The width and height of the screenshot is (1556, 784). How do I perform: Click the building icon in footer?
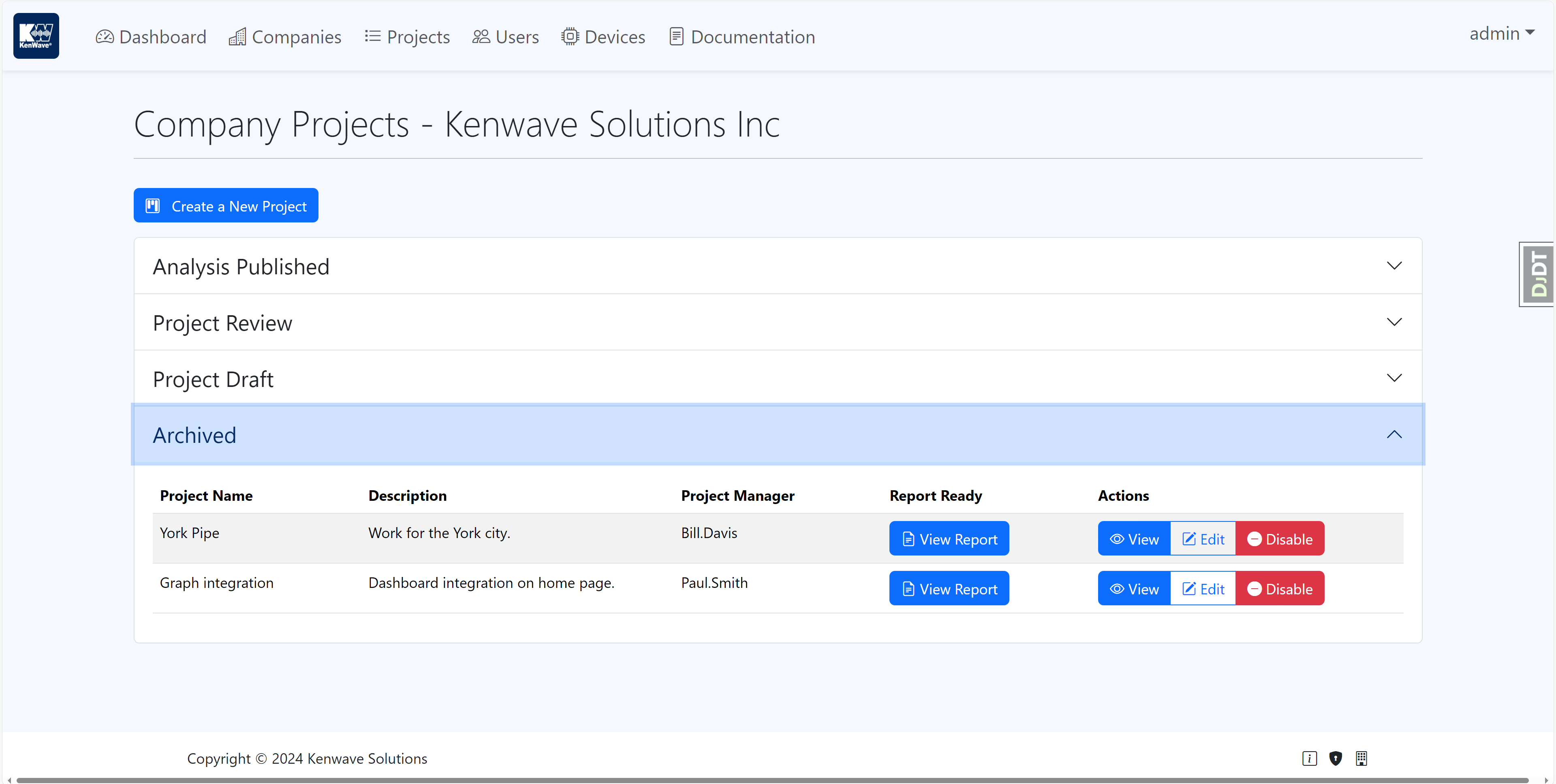pos(1361,758)
